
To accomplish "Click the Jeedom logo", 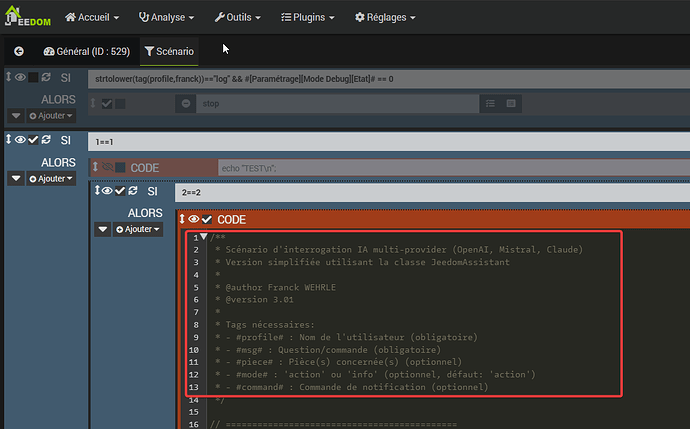I will 28,18.
